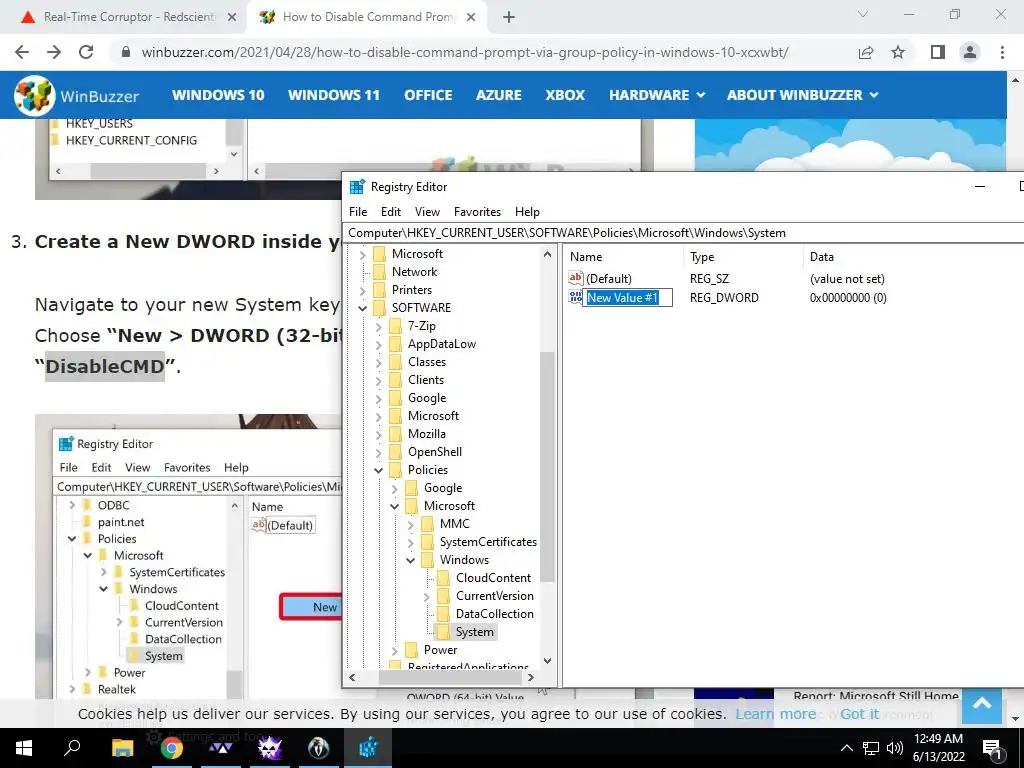Open the Favorites menu in Registry Editor
This screenshot has height=768, width=1024.
(477, 212)
